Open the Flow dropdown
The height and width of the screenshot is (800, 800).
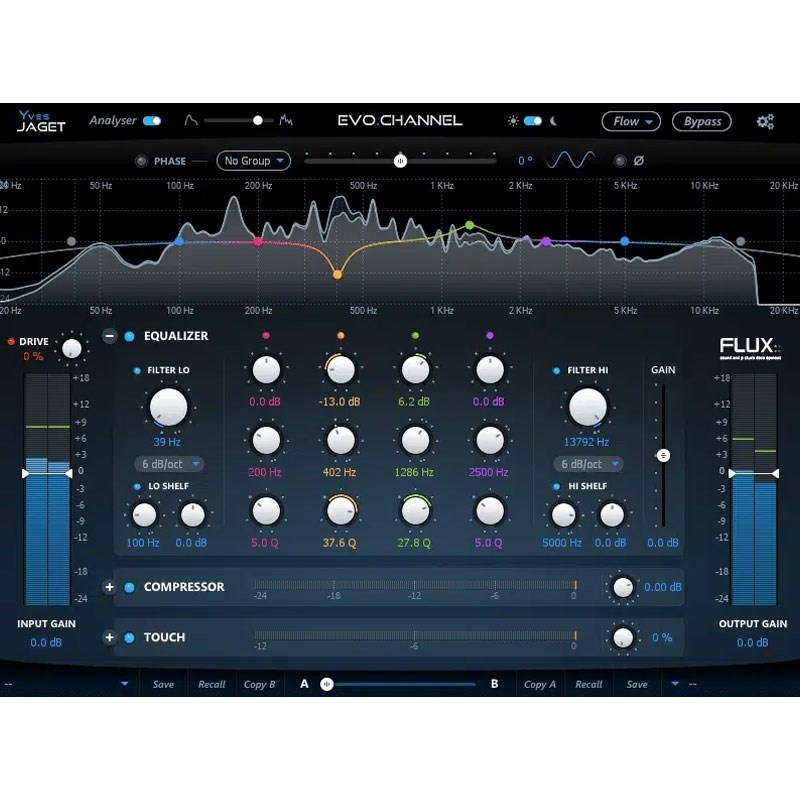click(x=631, y=121)
